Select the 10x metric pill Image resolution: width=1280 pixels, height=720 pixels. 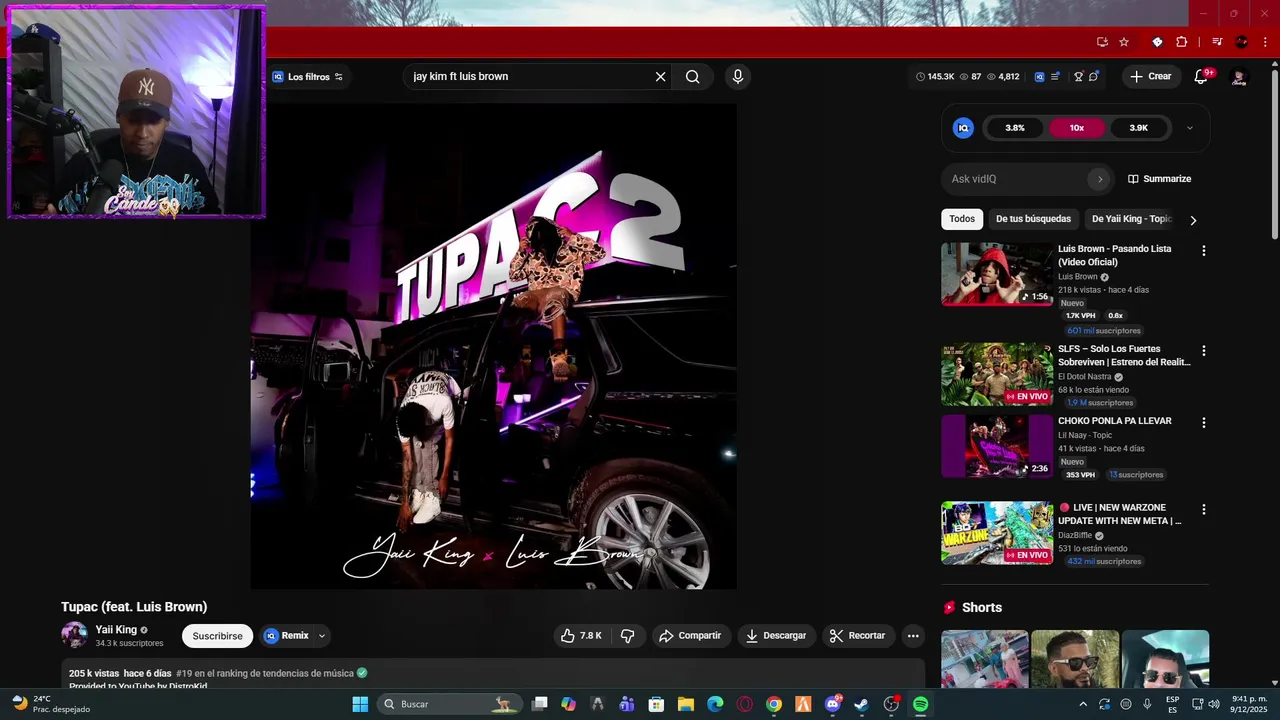1077,128
